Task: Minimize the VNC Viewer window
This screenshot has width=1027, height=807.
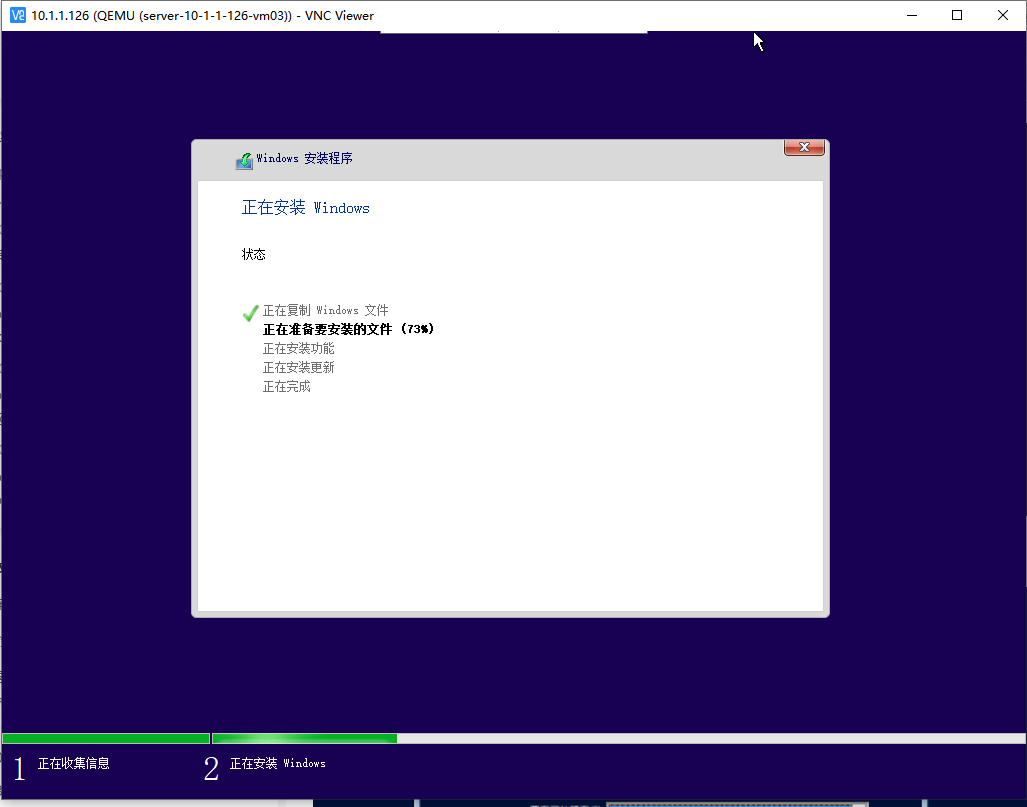Action: click(x=912, y=15)
